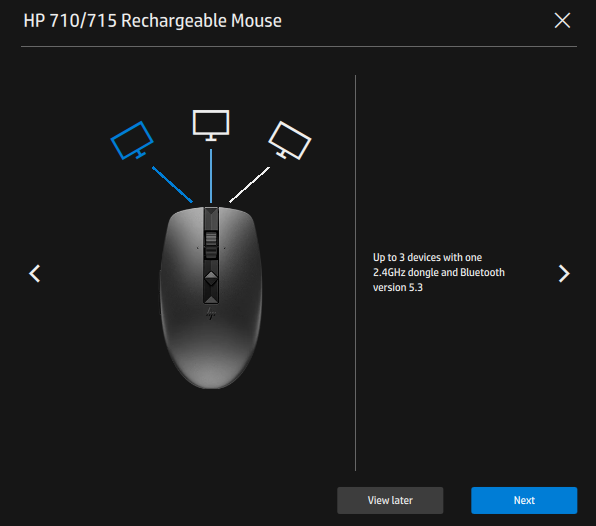Click the blue vertical line to center monitor

(211, 176)
